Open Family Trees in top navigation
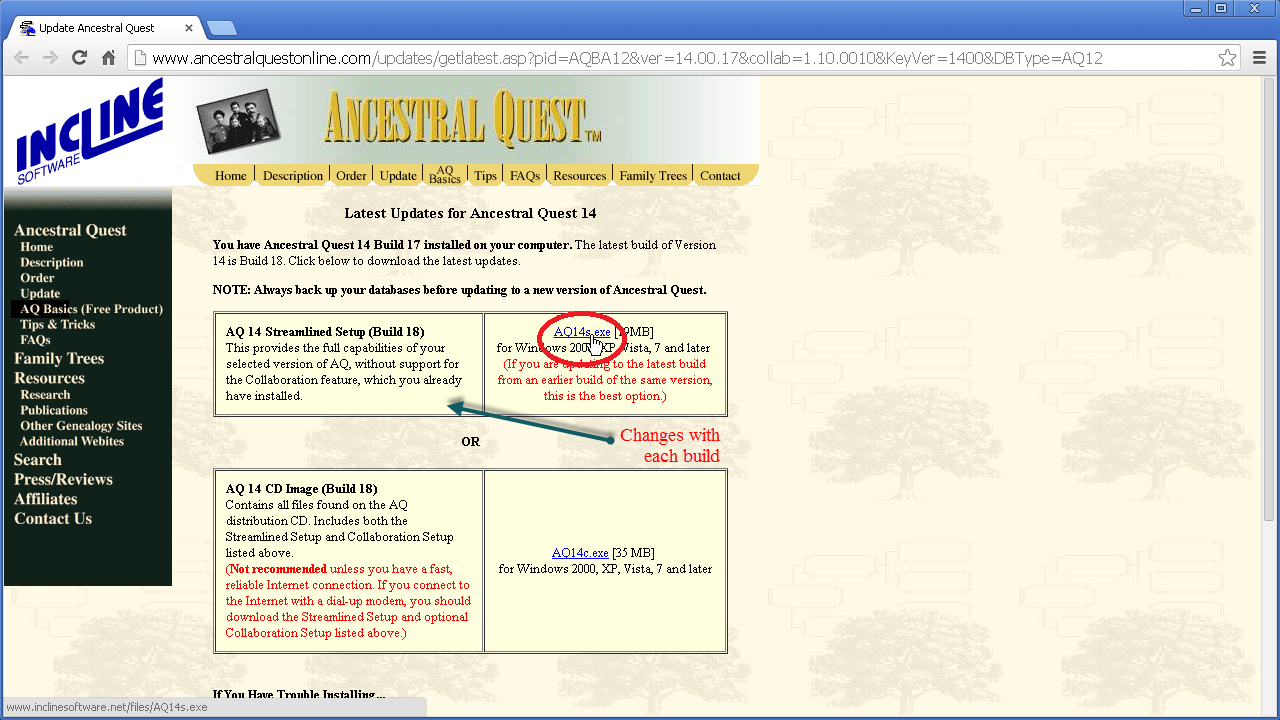 (653, 176)
